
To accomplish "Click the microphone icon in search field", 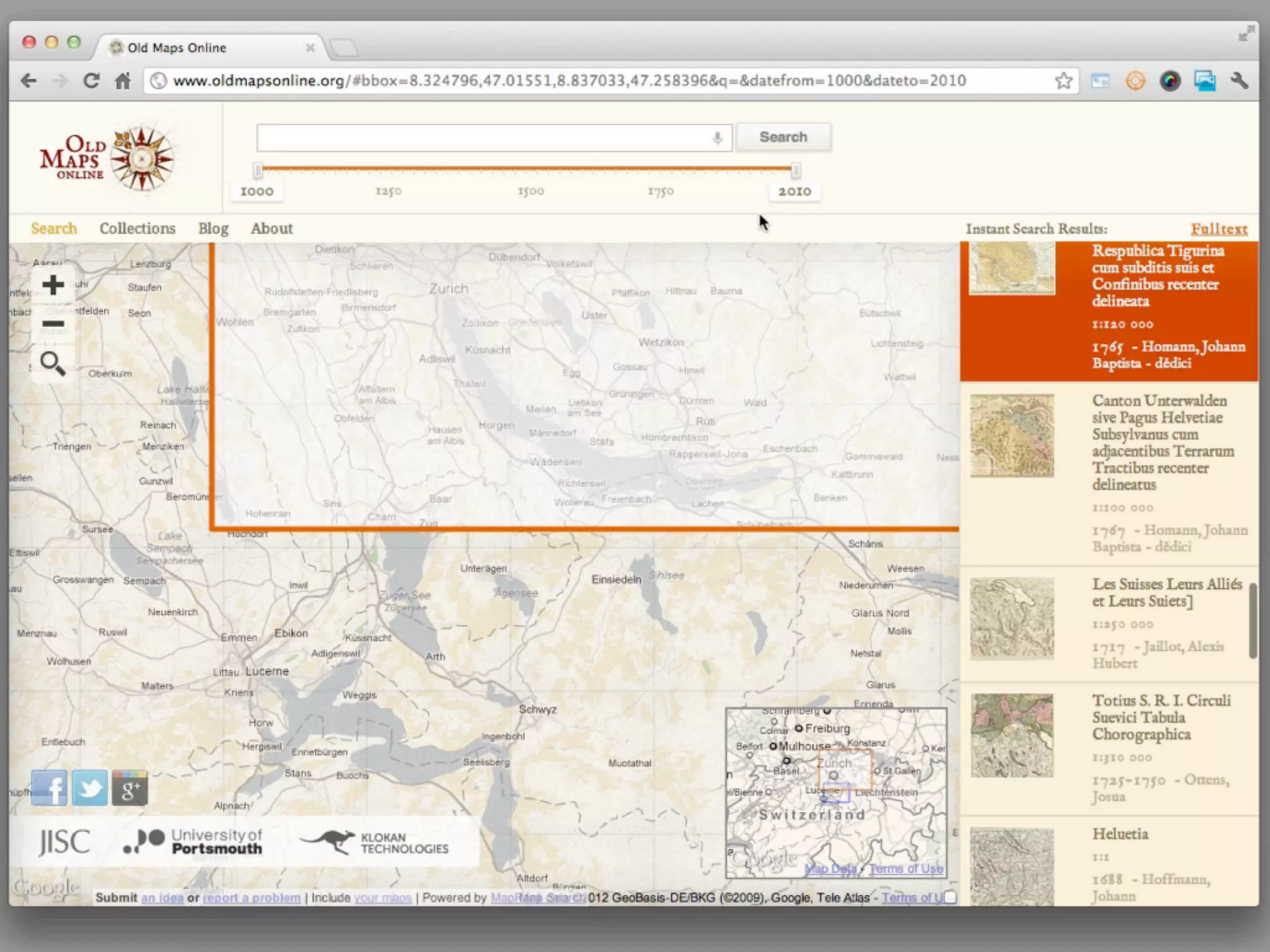I will [x=717, y=138].
